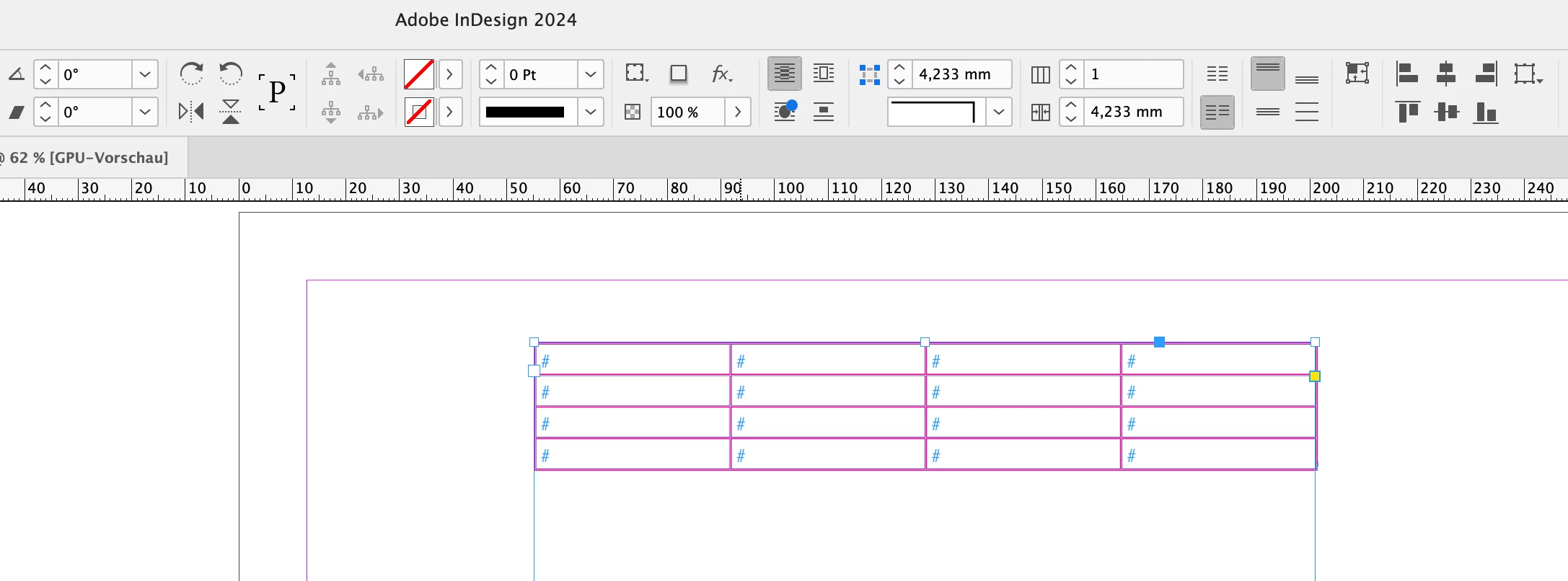This screenshot has height=581, width=1568.
Task: Open the stroke weight dropdown
Action: [x=591, y=74]
